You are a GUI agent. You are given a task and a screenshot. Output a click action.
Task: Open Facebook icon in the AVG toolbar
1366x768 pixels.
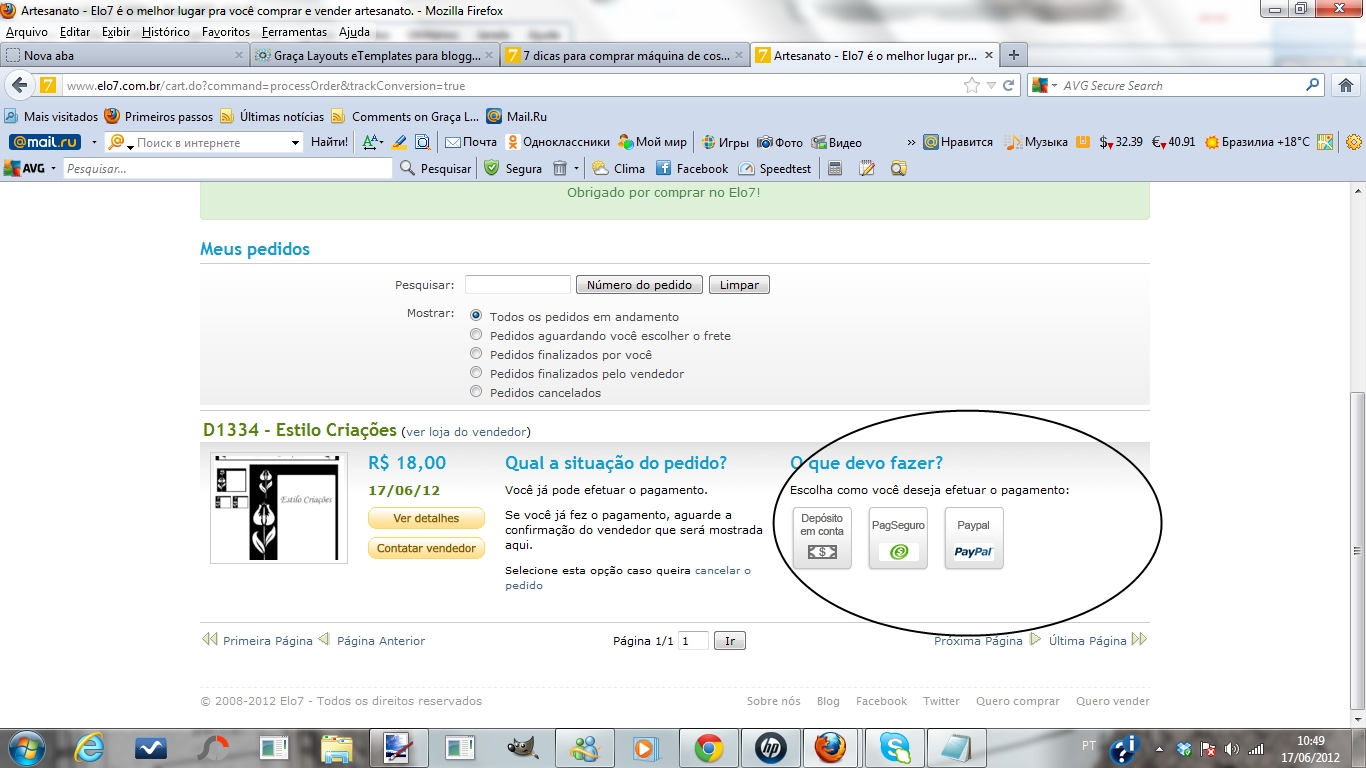pyautogui.click(x=693, y=168)
